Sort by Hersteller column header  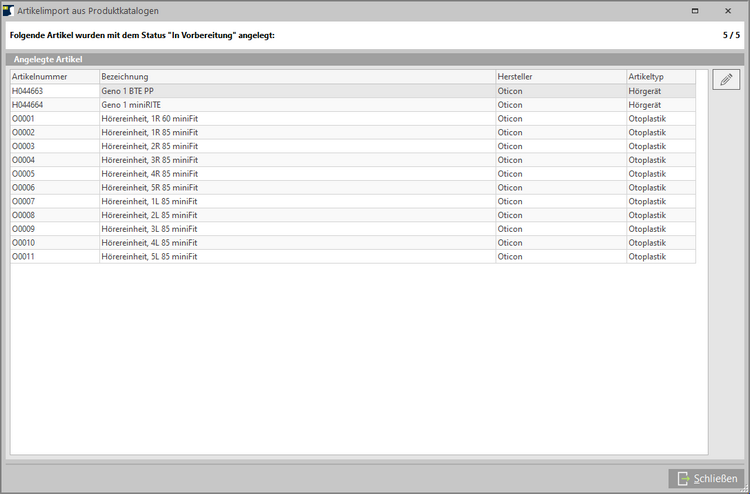(561, 77)
